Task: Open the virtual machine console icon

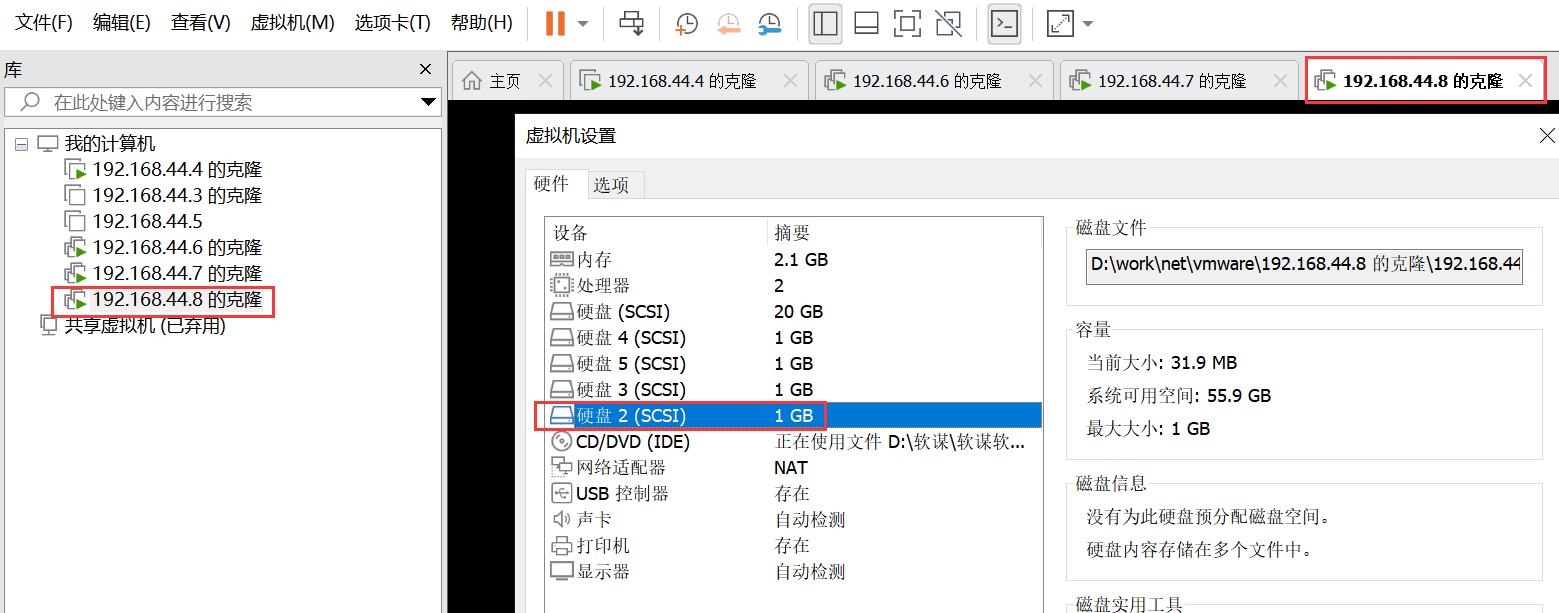Action: [1004, 23]
